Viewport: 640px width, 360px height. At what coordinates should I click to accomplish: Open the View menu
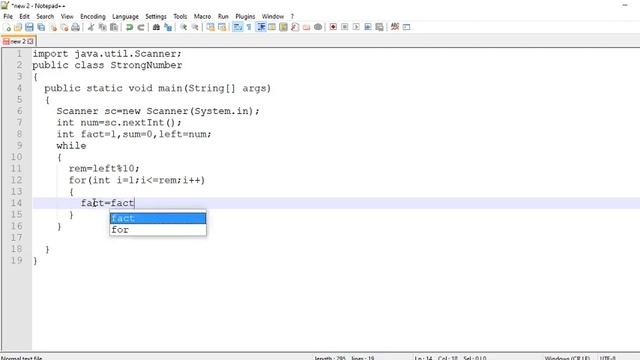point(67,16)
